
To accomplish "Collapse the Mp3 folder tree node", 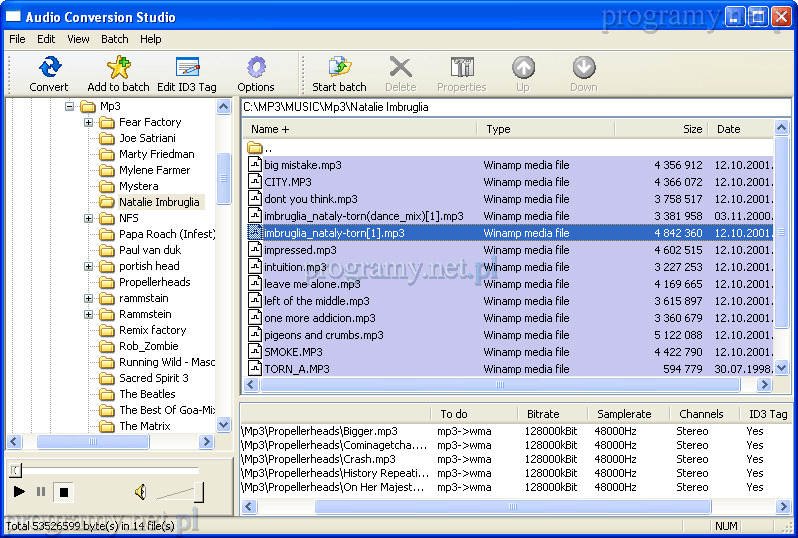I will click(x=69, y=106).
